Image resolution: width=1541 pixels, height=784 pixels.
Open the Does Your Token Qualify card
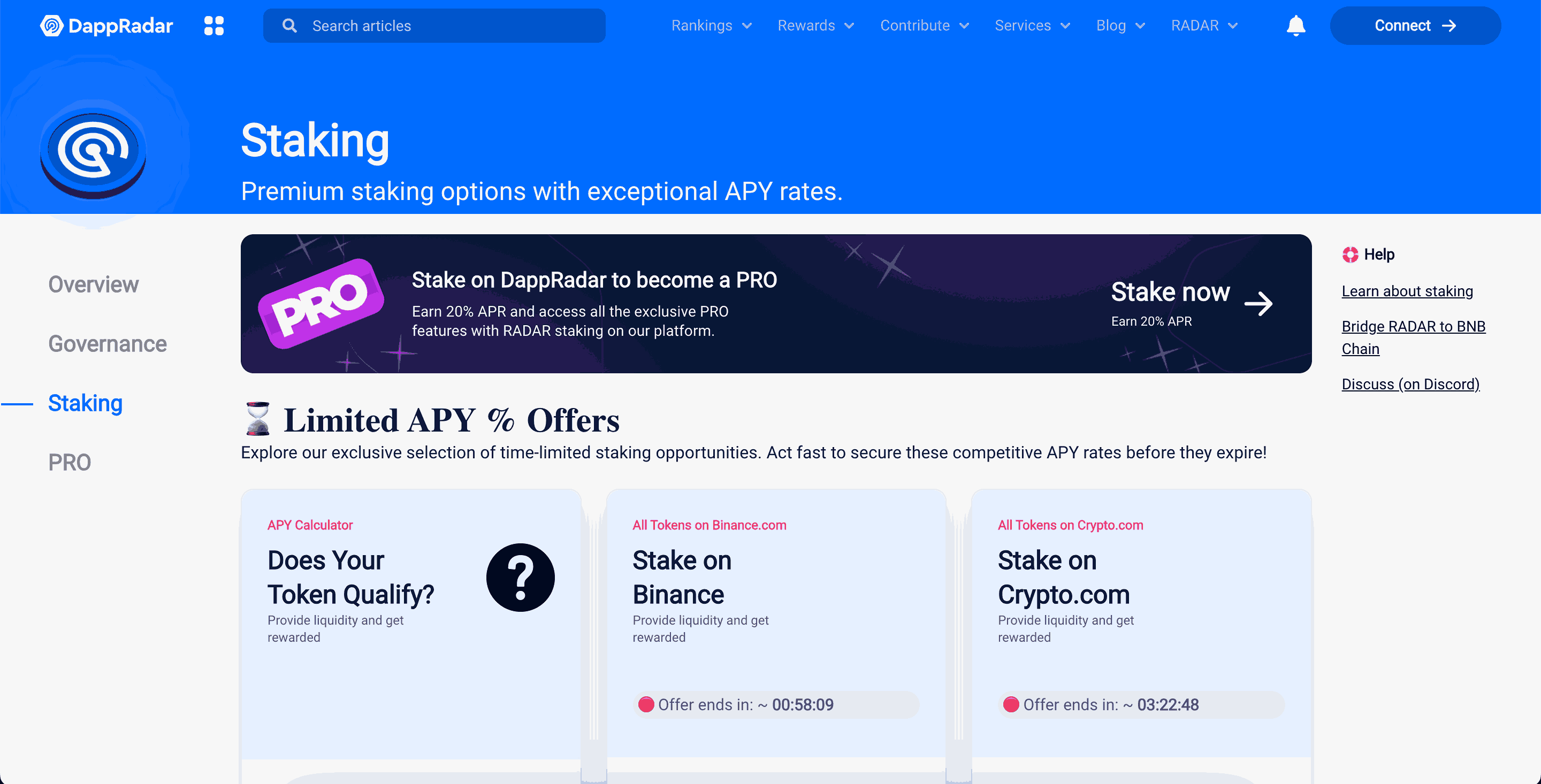pos(411,624)
